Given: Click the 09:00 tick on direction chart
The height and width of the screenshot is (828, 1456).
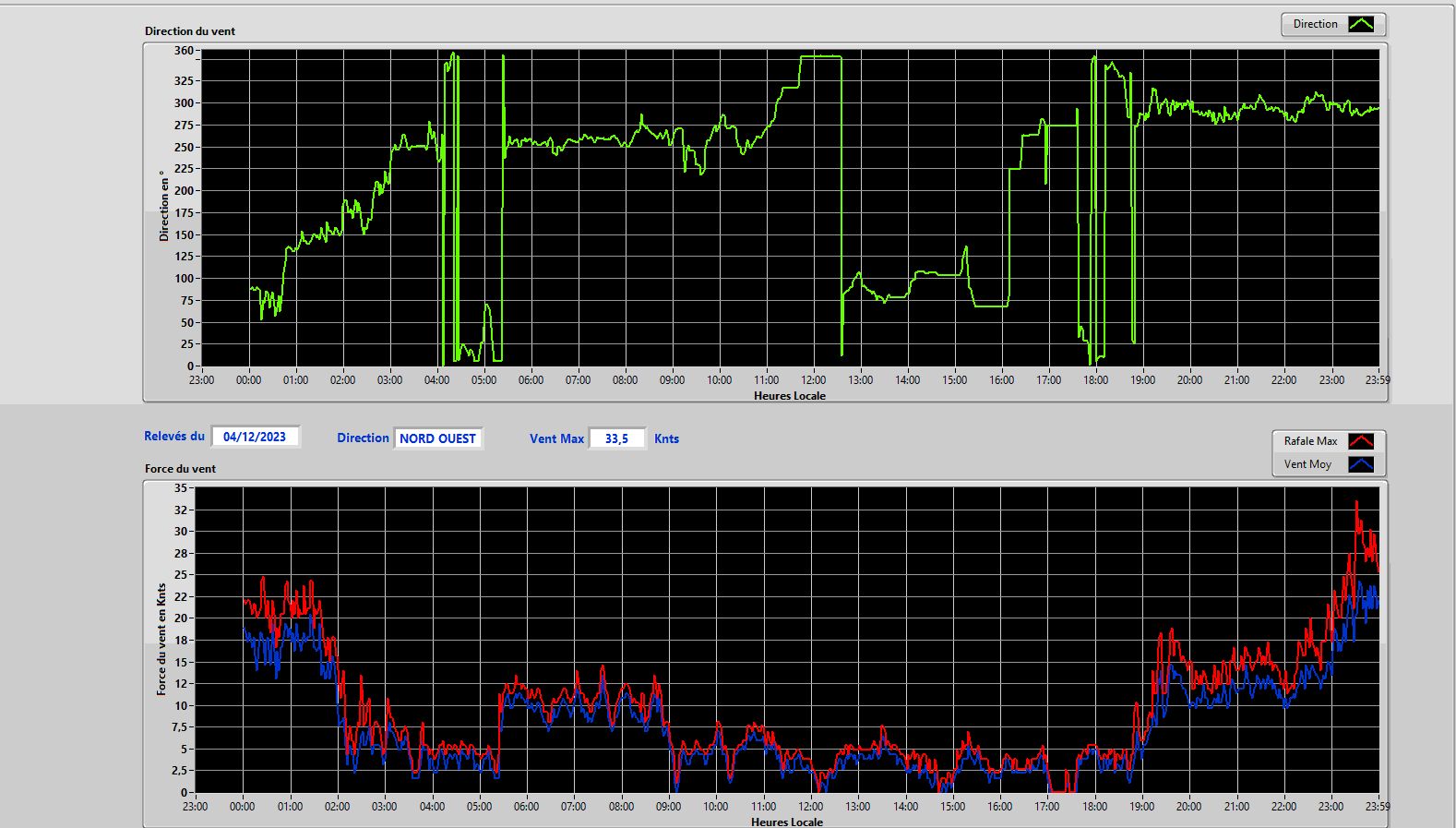Looking at the screenshot, I should click(x=673, y=380).
